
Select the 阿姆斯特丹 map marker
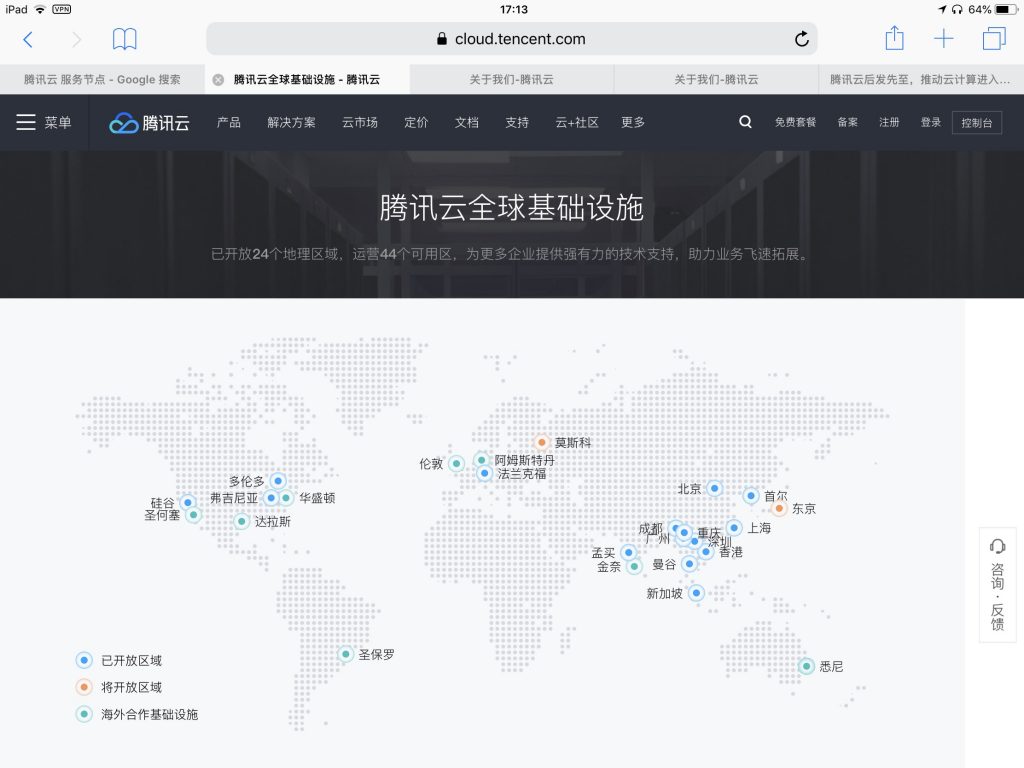tap(481, 460)
